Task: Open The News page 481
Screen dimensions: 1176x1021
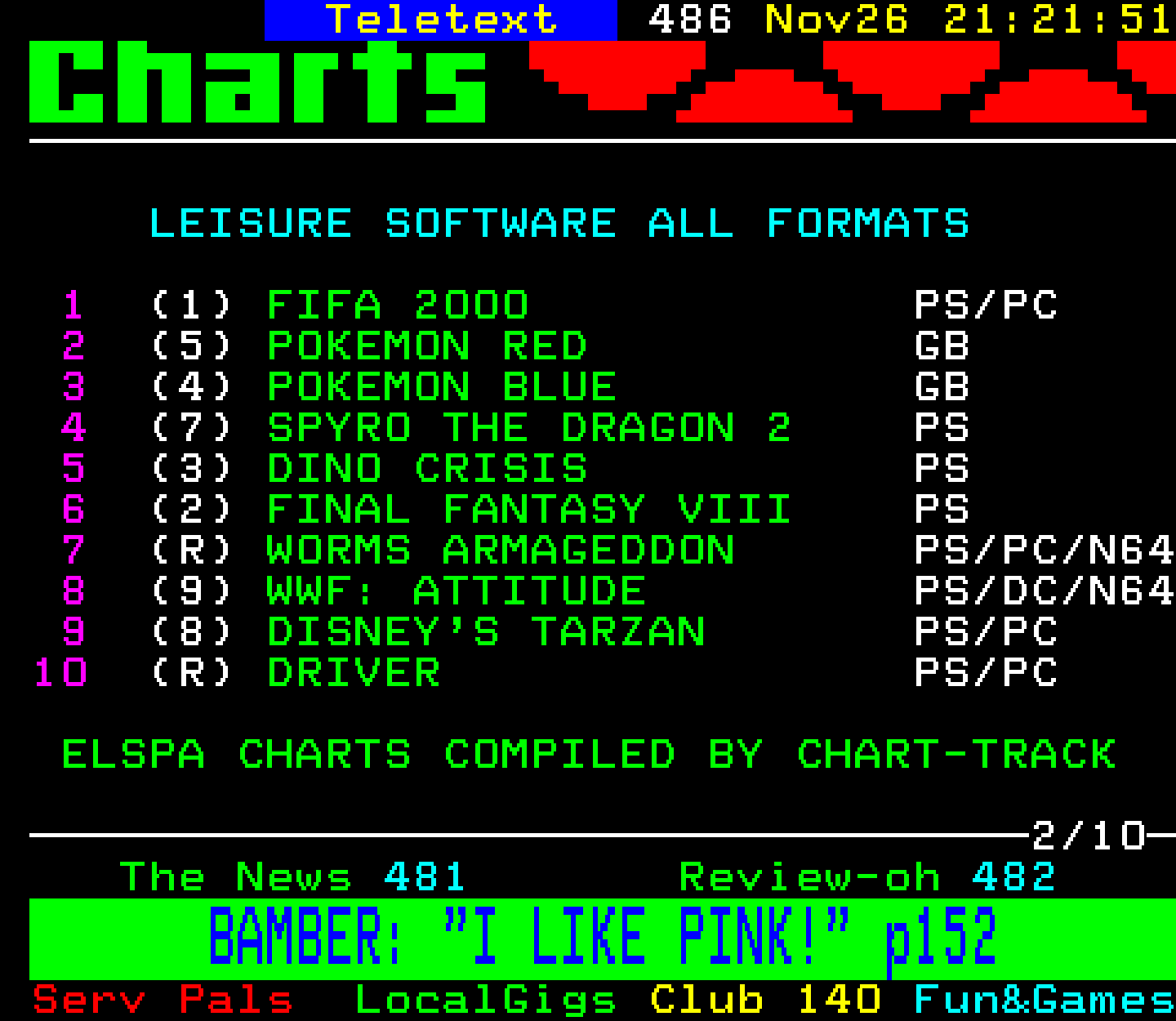Action: tap(292, 877)
